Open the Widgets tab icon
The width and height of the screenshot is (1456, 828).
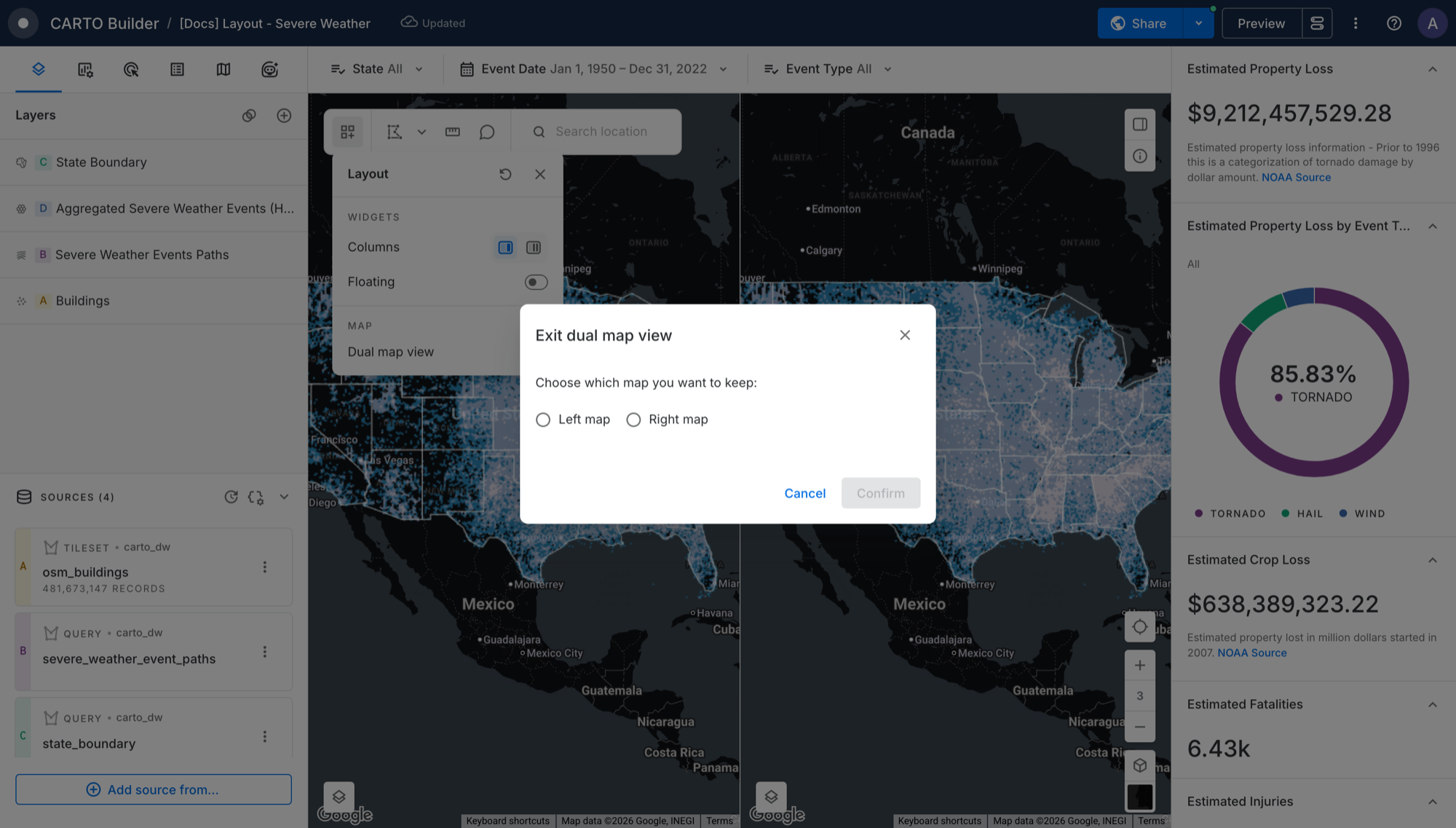(x=85, y=69)
